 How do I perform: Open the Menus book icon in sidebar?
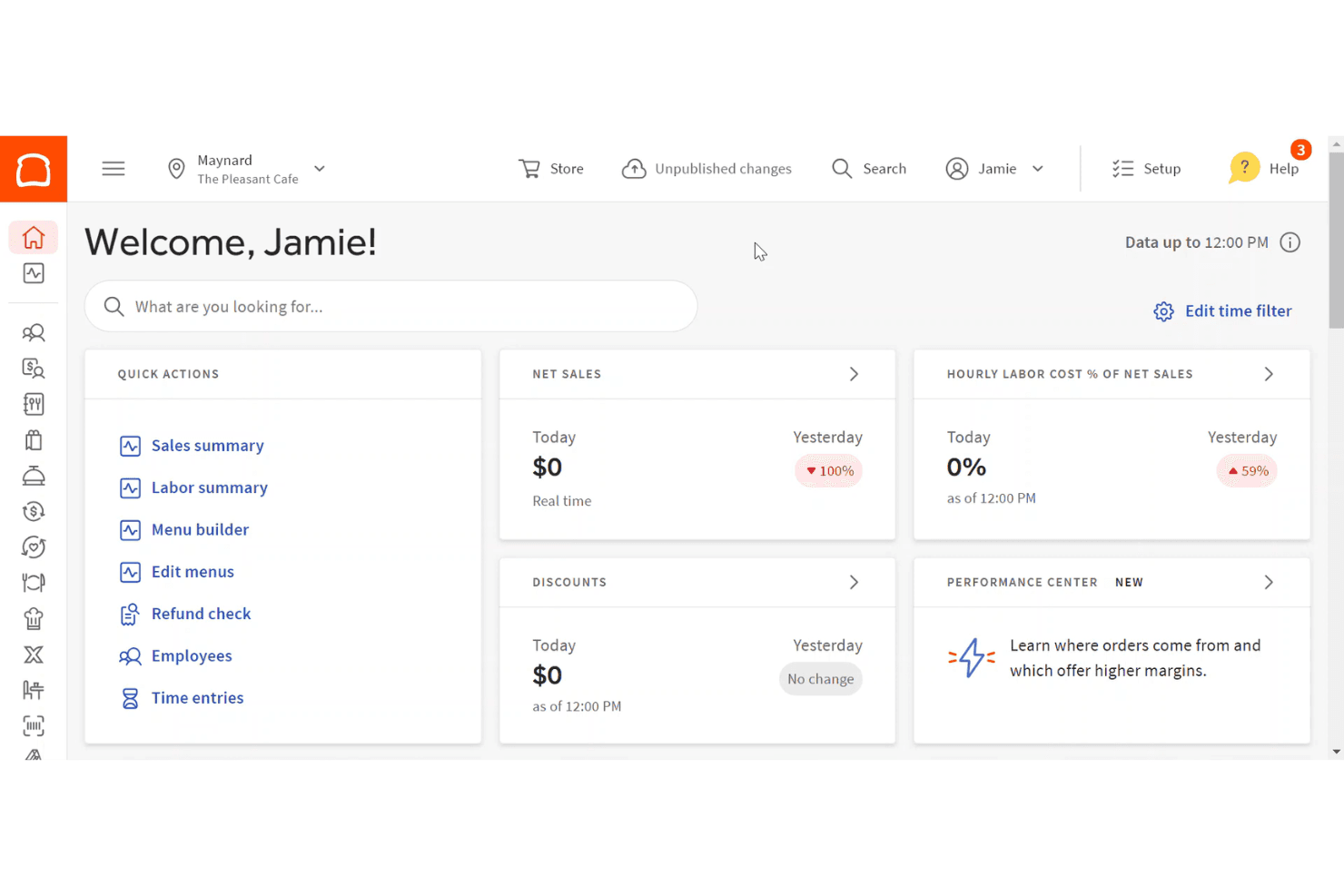[x=34, y=404]
